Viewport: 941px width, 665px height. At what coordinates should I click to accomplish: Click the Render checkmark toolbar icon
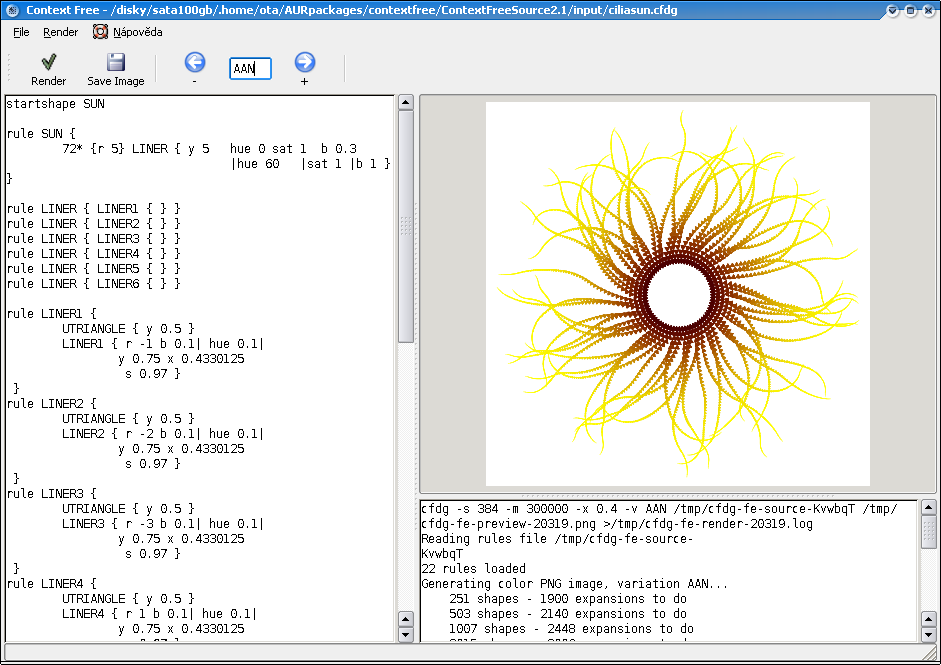(x=48, y=62)
